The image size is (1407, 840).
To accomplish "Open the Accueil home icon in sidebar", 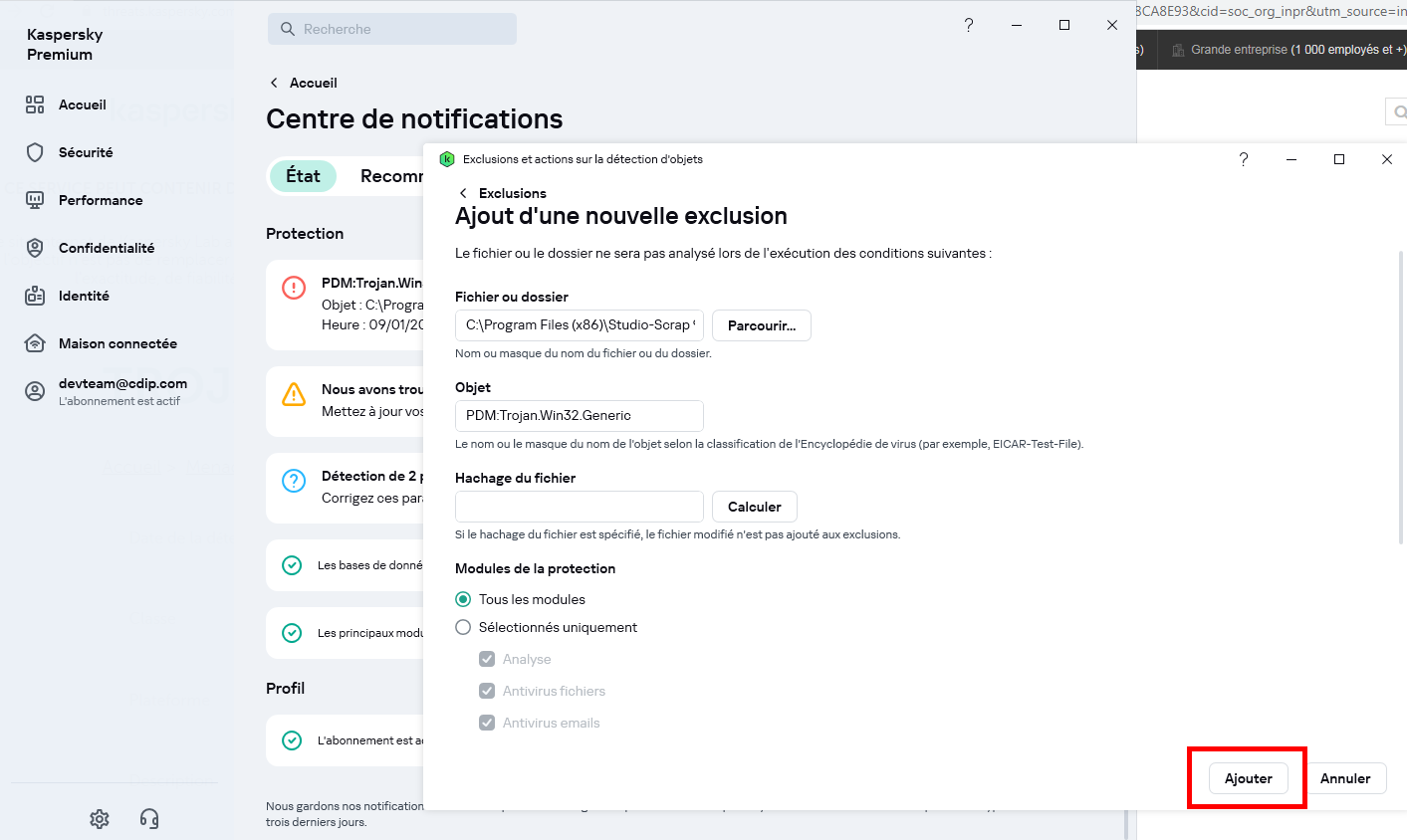I will pos(35,105).
